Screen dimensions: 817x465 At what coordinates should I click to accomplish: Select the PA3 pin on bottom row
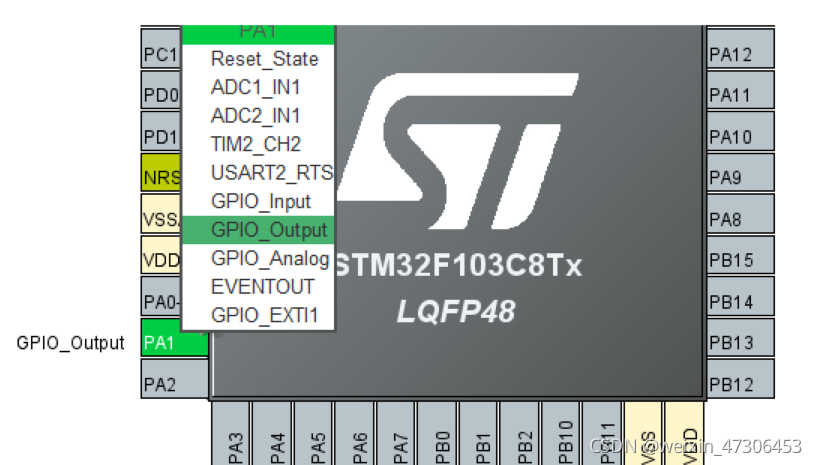tap(231, 433)
